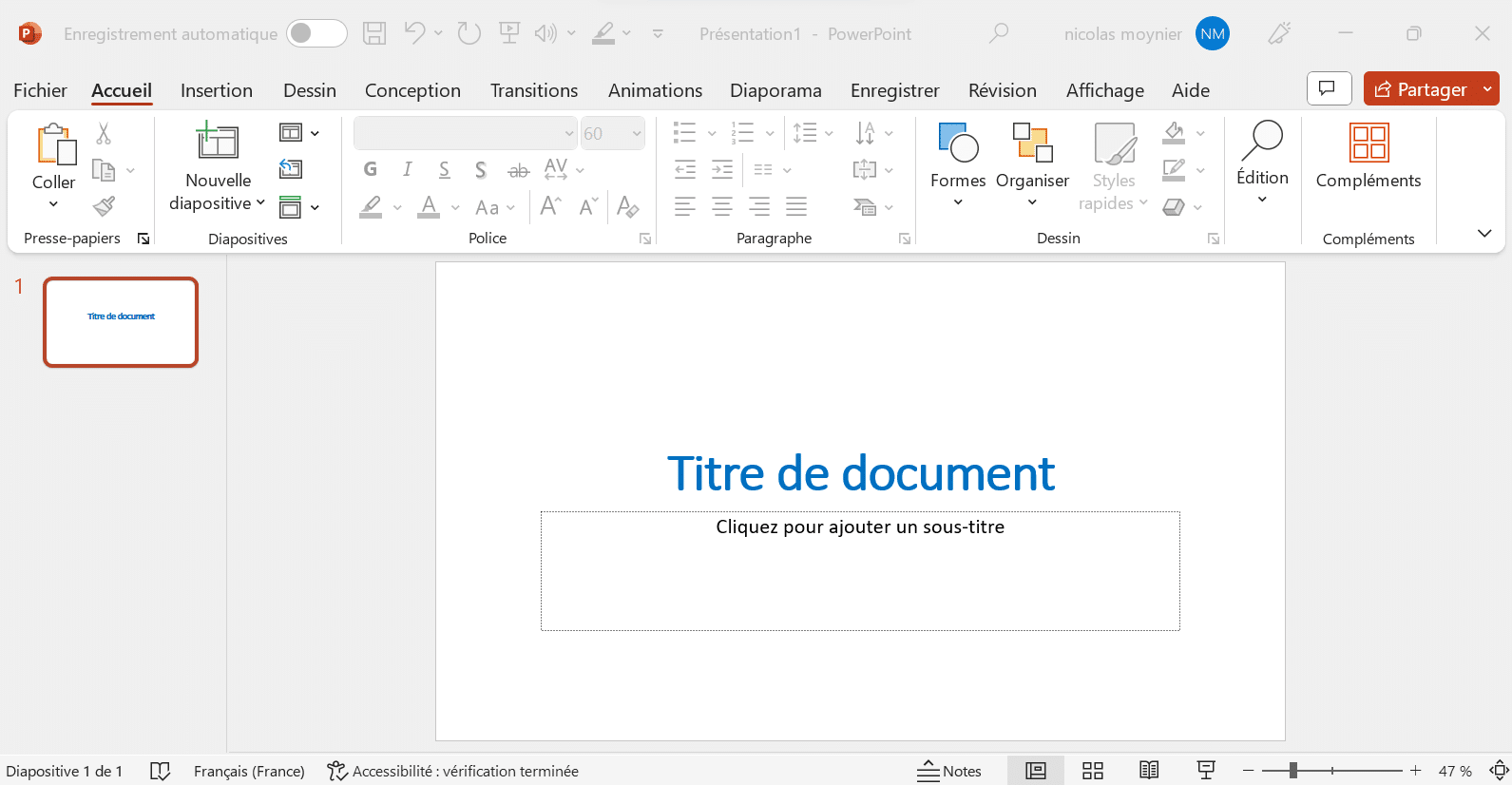
Task: Click the New slide icon
Action: [x=218, y=141]
